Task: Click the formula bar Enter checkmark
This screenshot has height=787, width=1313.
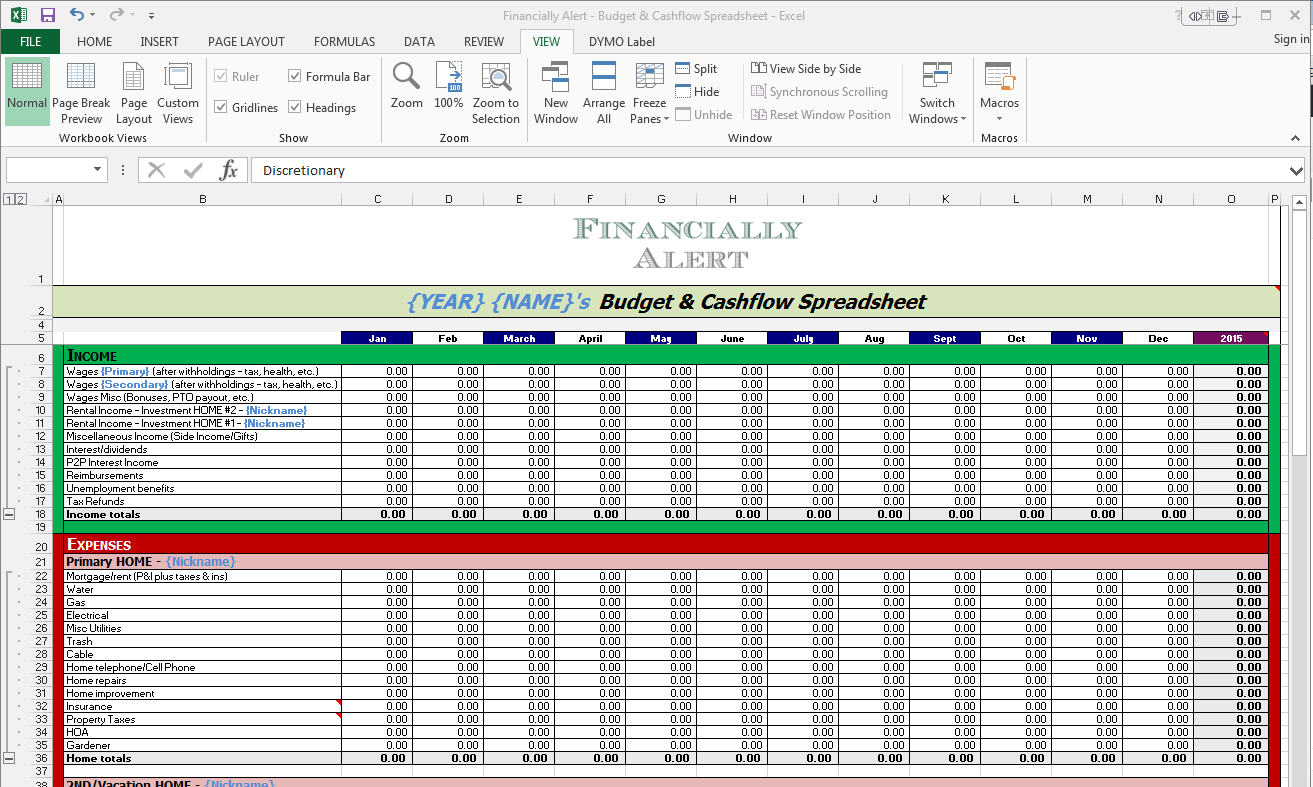Action: pyautogui.click(x=193, y=170)
